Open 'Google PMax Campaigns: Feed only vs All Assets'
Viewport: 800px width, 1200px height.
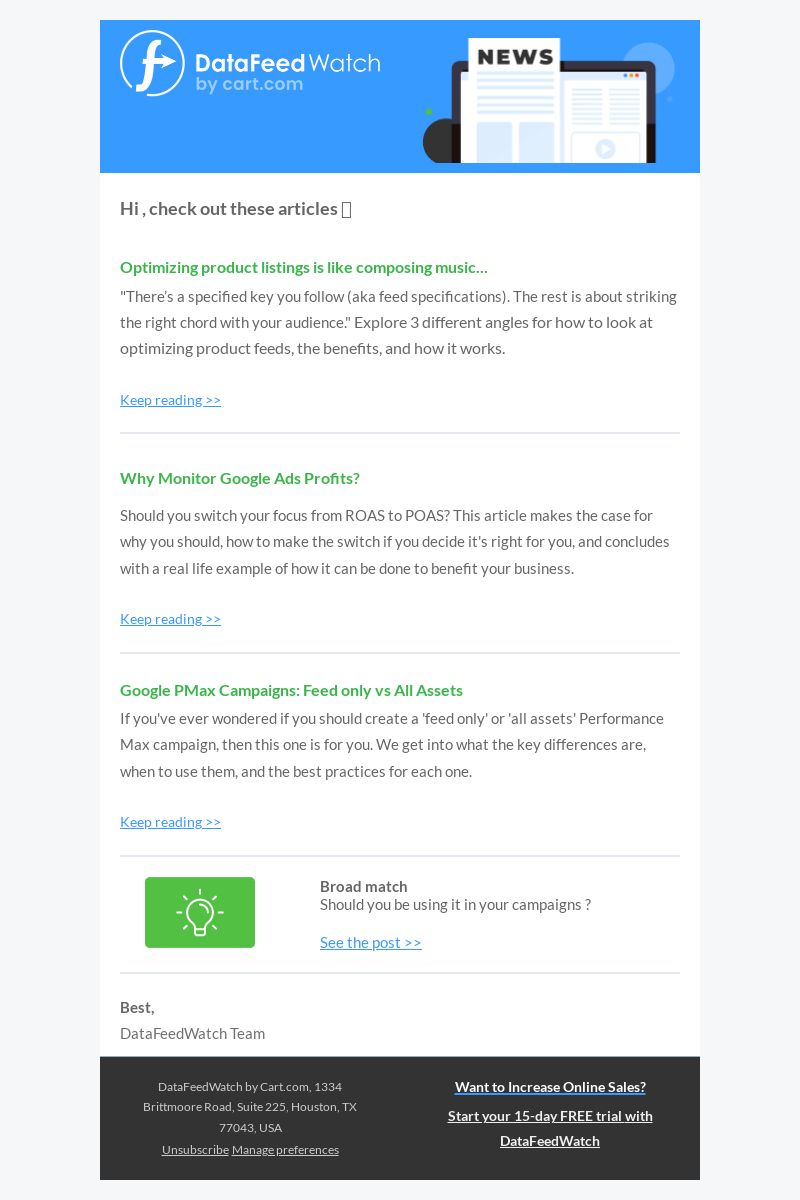[x=291, y=690]
